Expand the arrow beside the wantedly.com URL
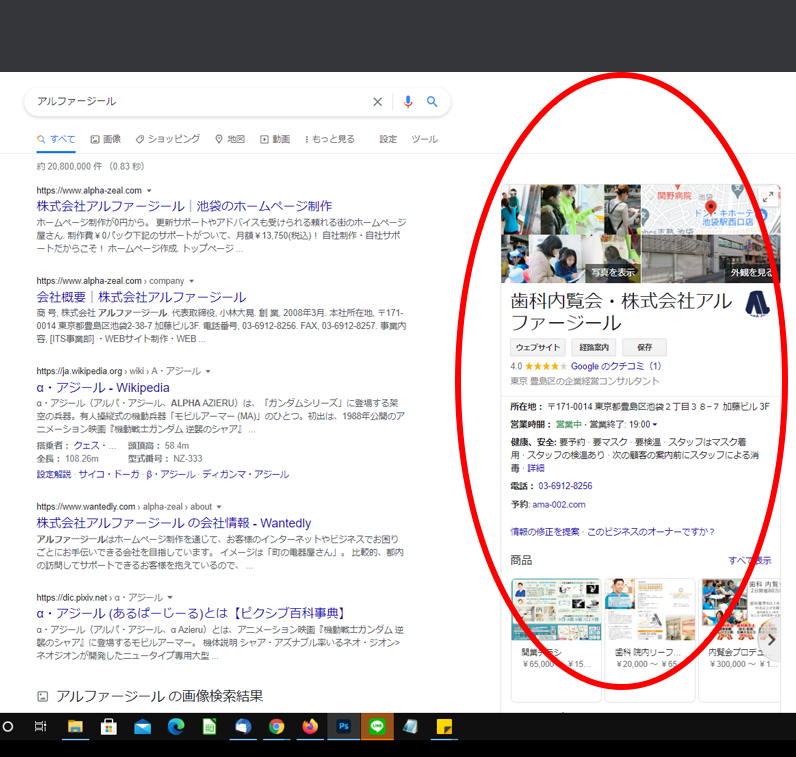 click(x=219, y=507)
